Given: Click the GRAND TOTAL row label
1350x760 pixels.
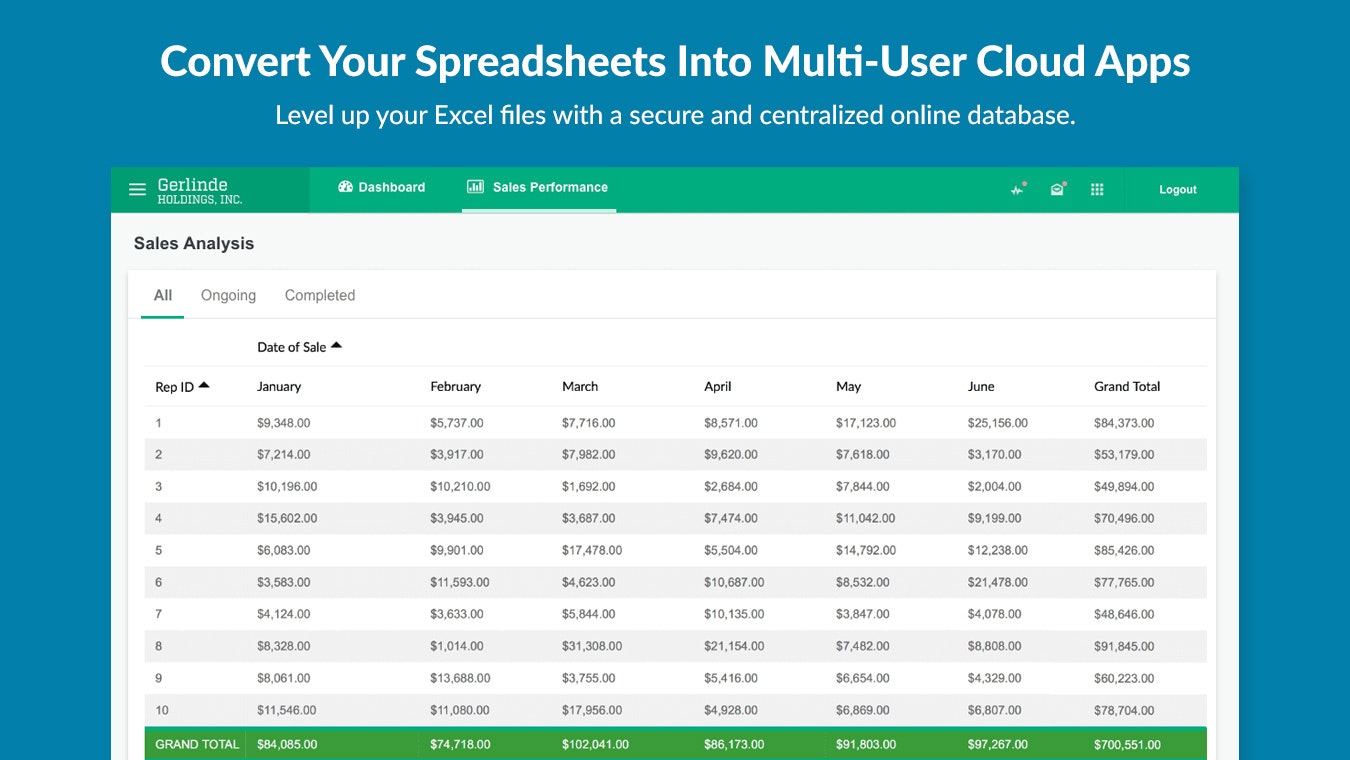Looking at the screenshot, I should tap(197, 744).
